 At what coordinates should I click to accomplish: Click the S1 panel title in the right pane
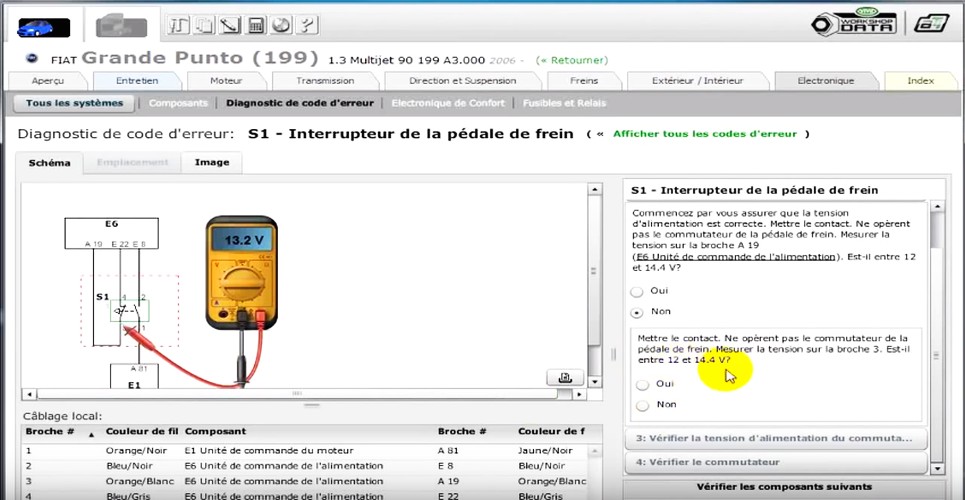tap(755, 190)
